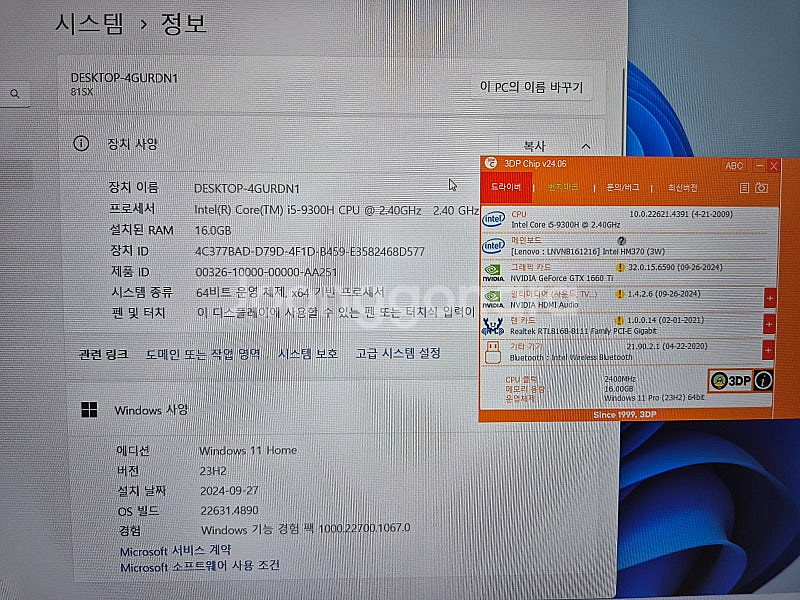Click the ABC language button in 3DP Chip
The width and height of the screenshot is (800, 600).
734,166
